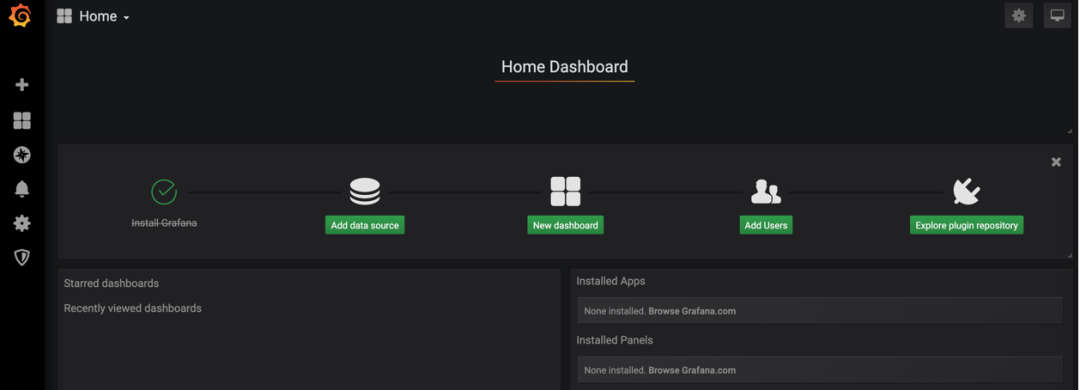Click the Install Grafana strikethrough label

click(164, 223)
